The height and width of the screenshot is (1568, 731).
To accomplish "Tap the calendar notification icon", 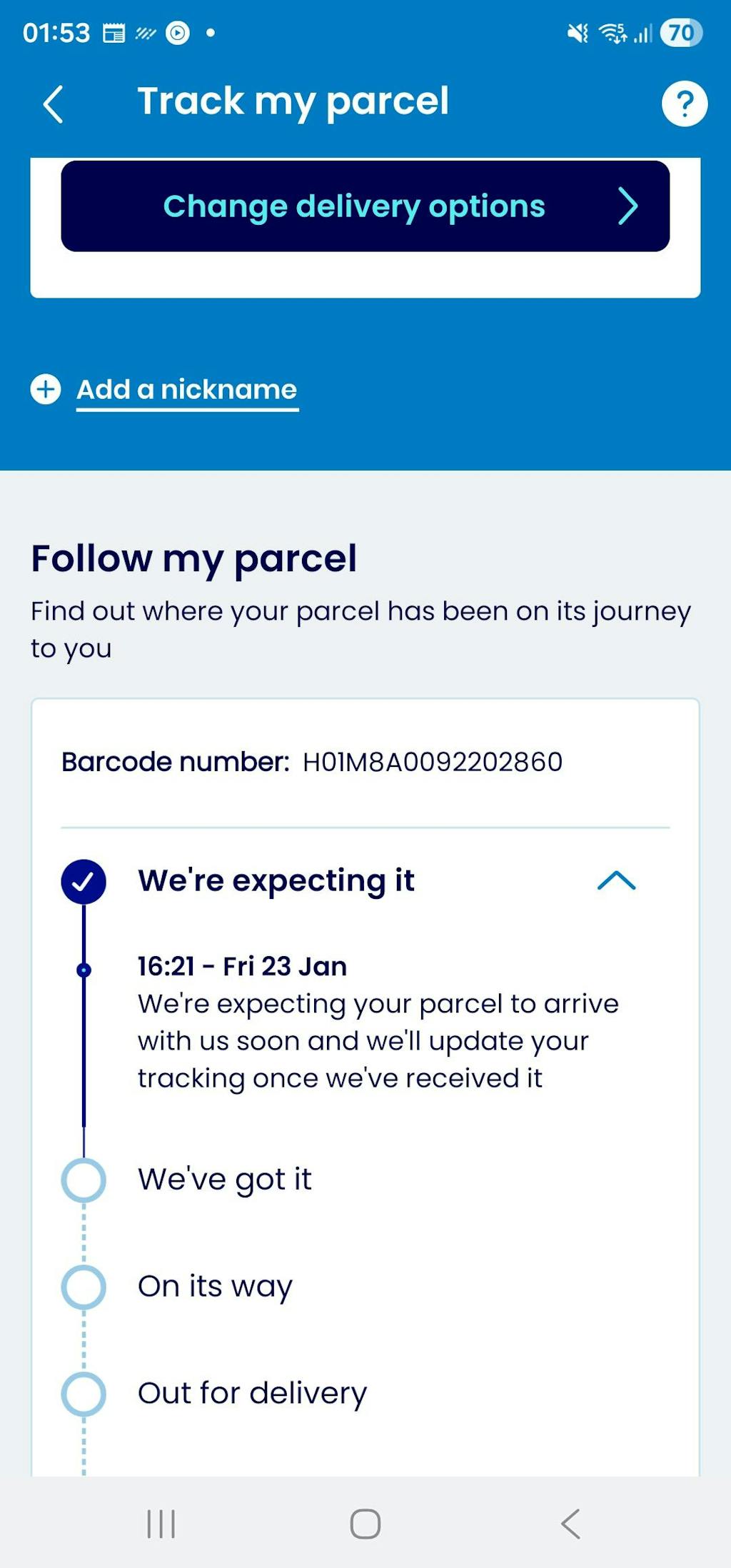I will click(114, 33).
